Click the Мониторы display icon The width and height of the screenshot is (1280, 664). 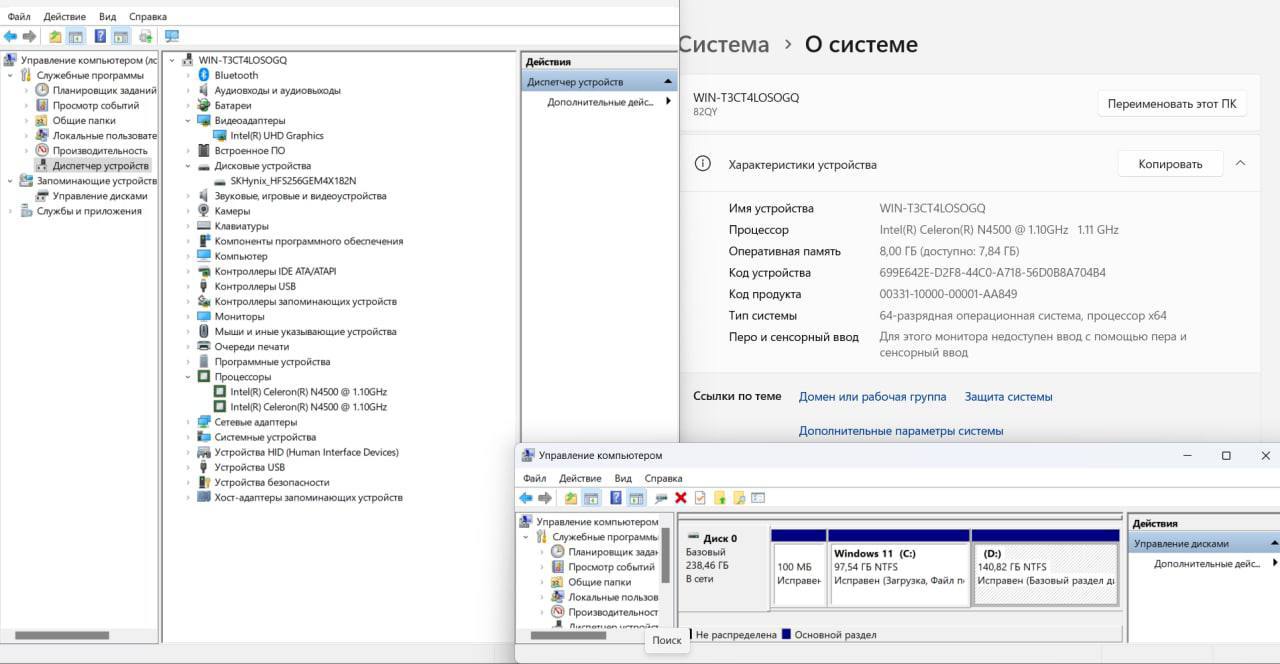204,316
